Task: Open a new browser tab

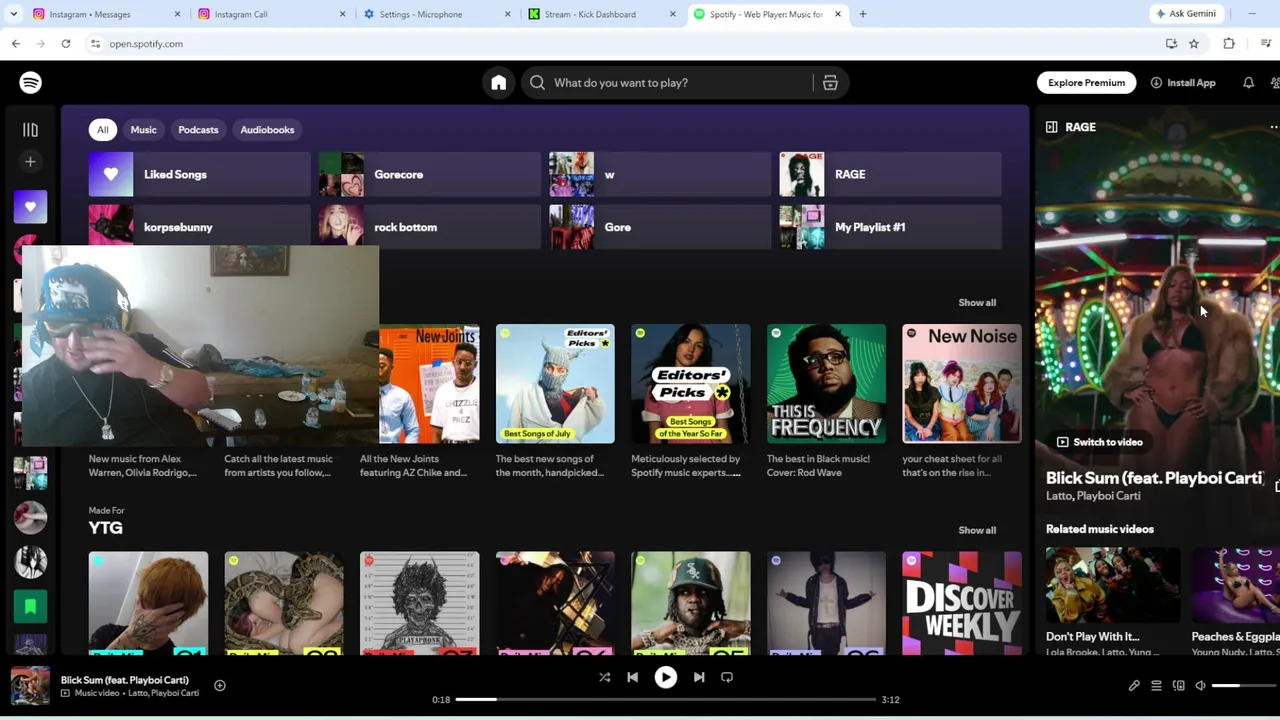Action: click(x=863, y=14)
